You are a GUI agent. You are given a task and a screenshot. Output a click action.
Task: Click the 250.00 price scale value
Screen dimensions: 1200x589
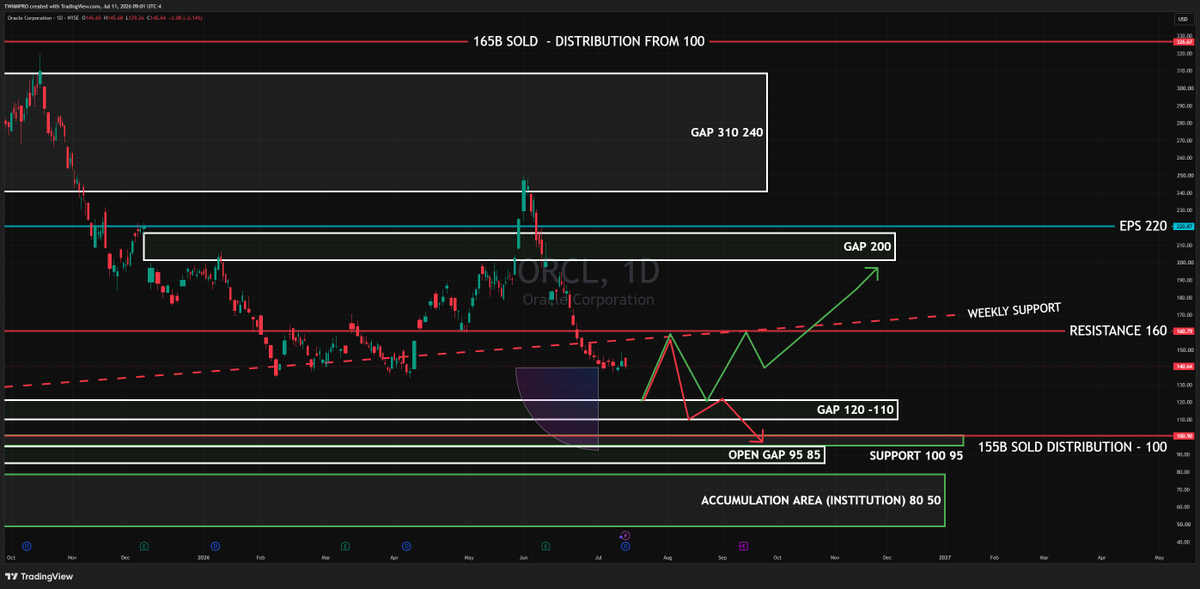[1183, 175]
